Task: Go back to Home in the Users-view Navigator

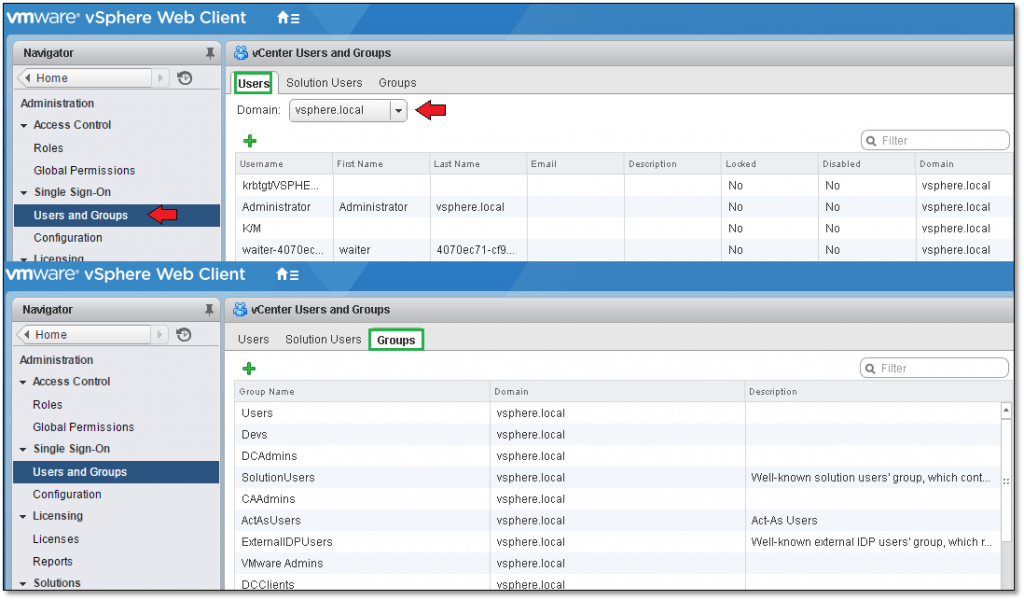Action: click(85, 78)
